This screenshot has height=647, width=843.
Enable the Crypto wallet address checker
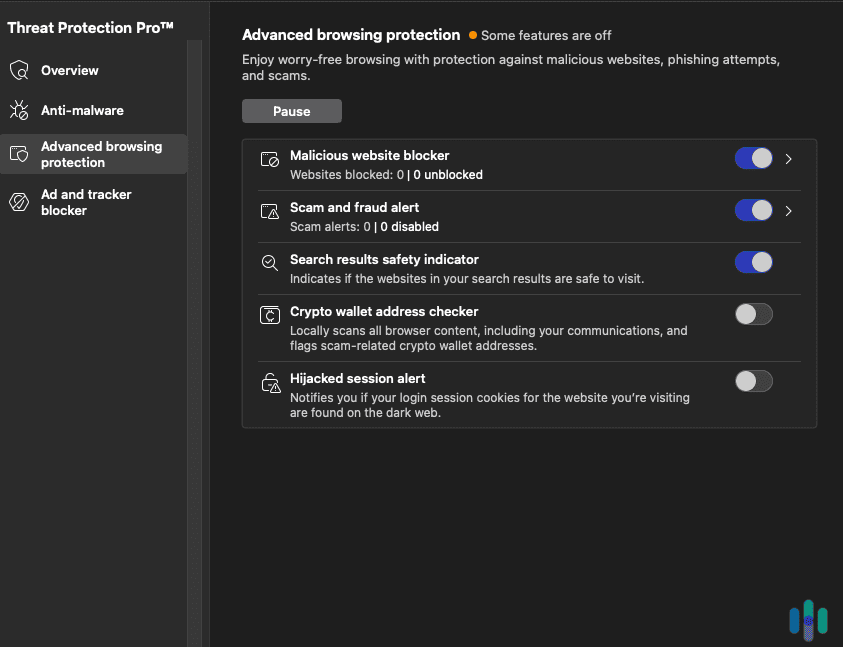pos(753,314)
